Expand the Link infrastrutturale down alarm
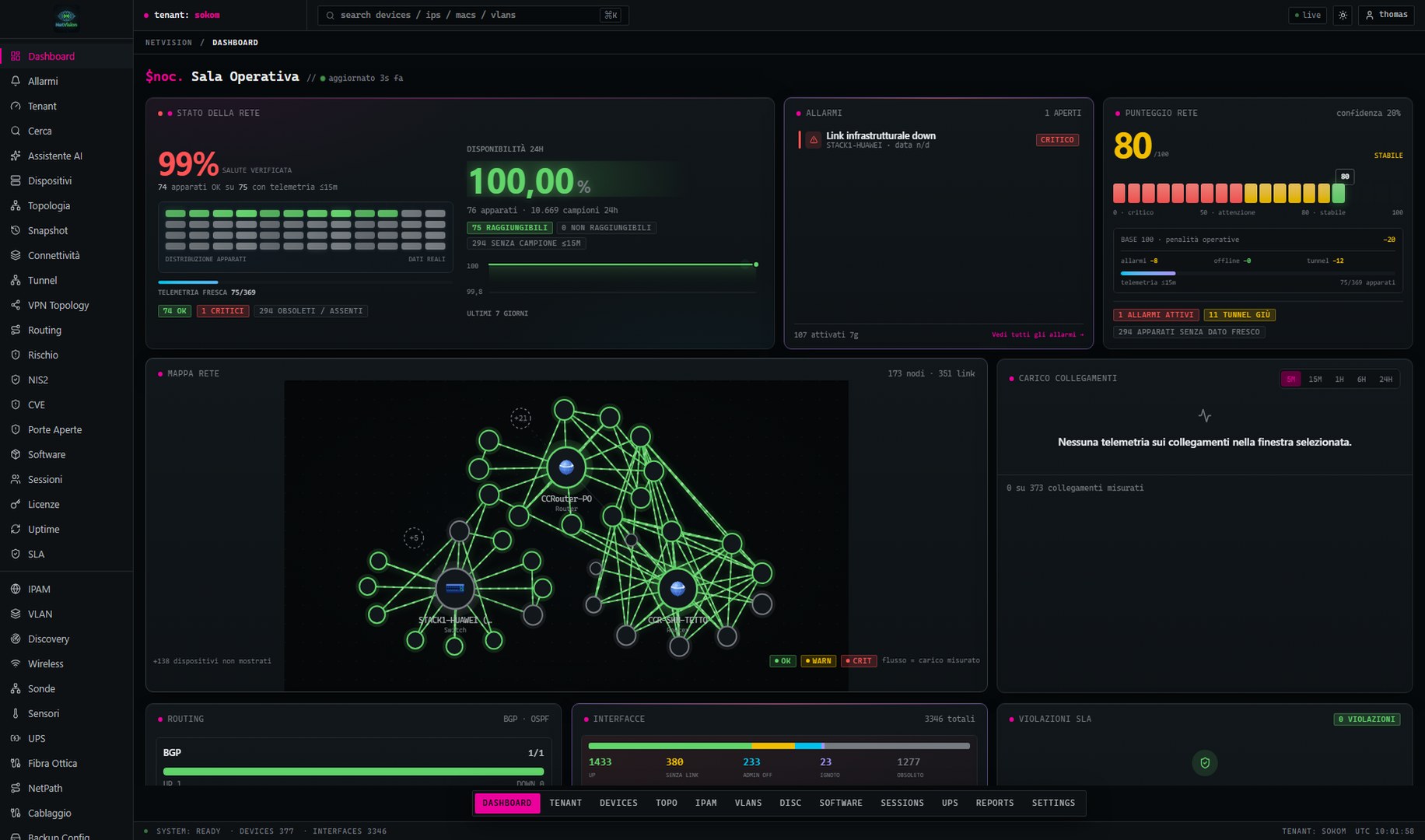 [938, 140]
